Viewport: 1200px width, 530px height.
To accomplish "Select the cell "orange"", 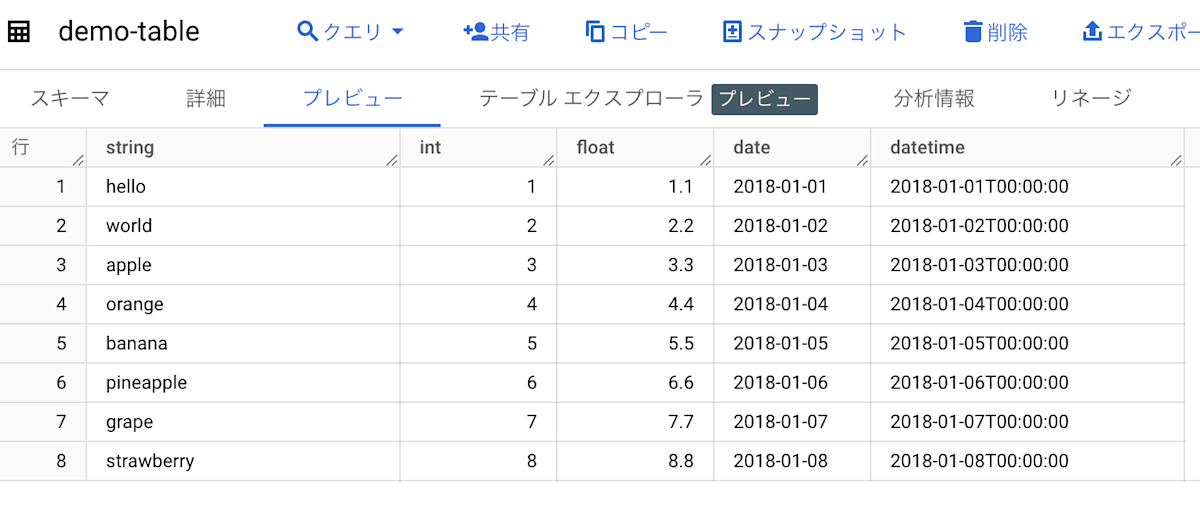I will [x=243, y=304].
